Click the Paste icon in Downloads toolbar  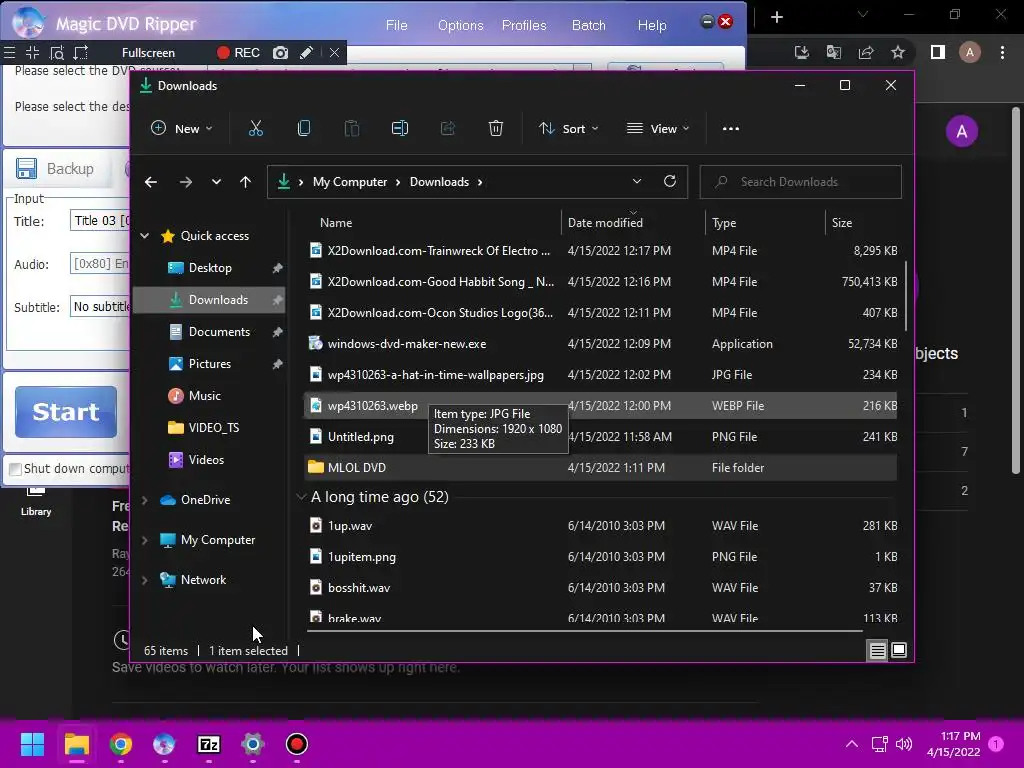pos(351,129)
